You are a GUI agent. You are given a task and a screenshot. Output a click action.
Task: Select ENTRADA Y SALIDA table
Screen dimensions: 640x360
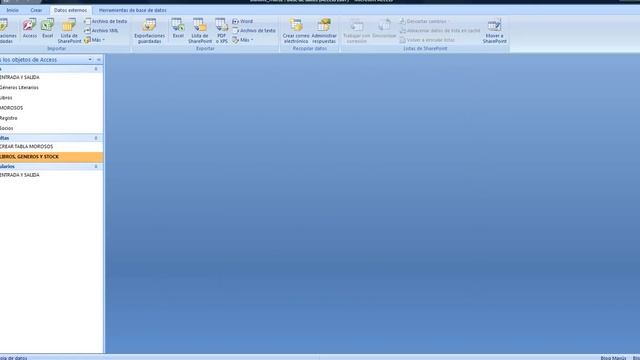[51, 78]
